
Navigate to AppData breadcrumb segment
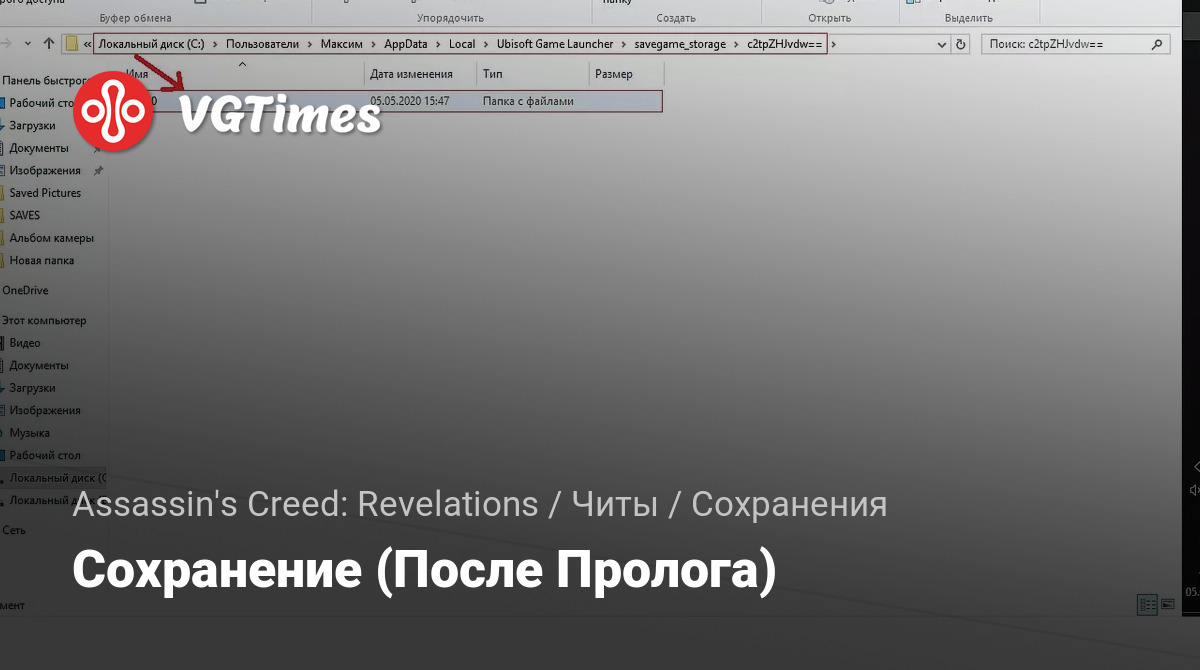point(409,44)
